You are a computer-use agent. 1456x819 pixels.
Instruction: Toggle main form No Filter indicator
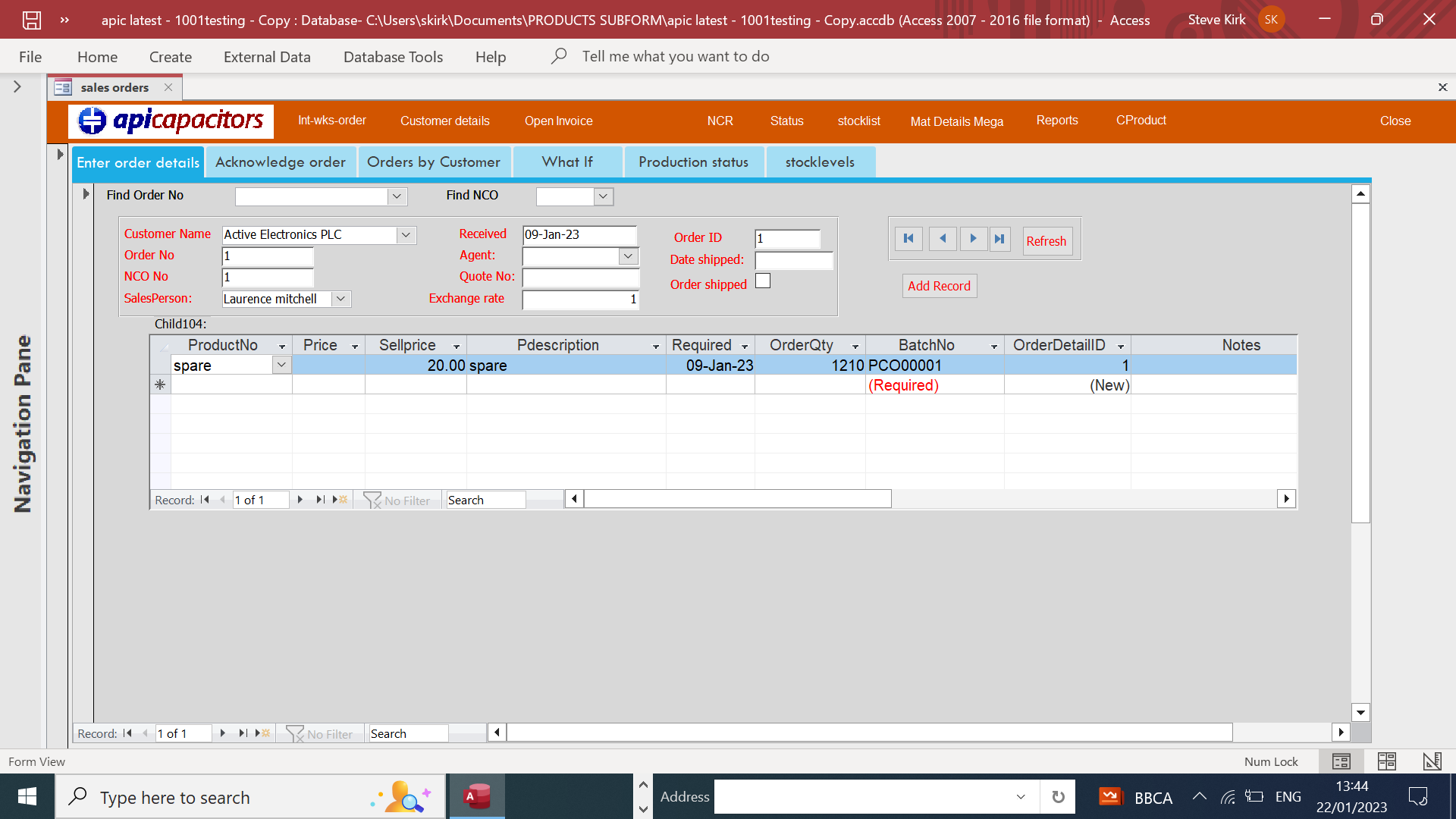(319, 734)
